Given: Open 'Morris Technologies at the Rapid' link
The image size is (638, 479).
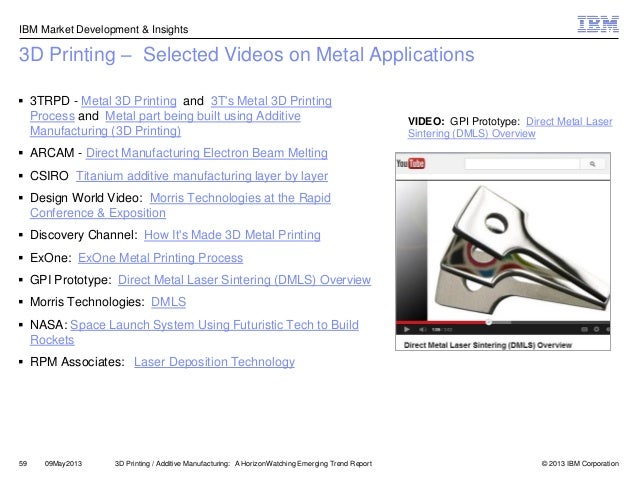Looking at the screenshot, I should 240,198.
